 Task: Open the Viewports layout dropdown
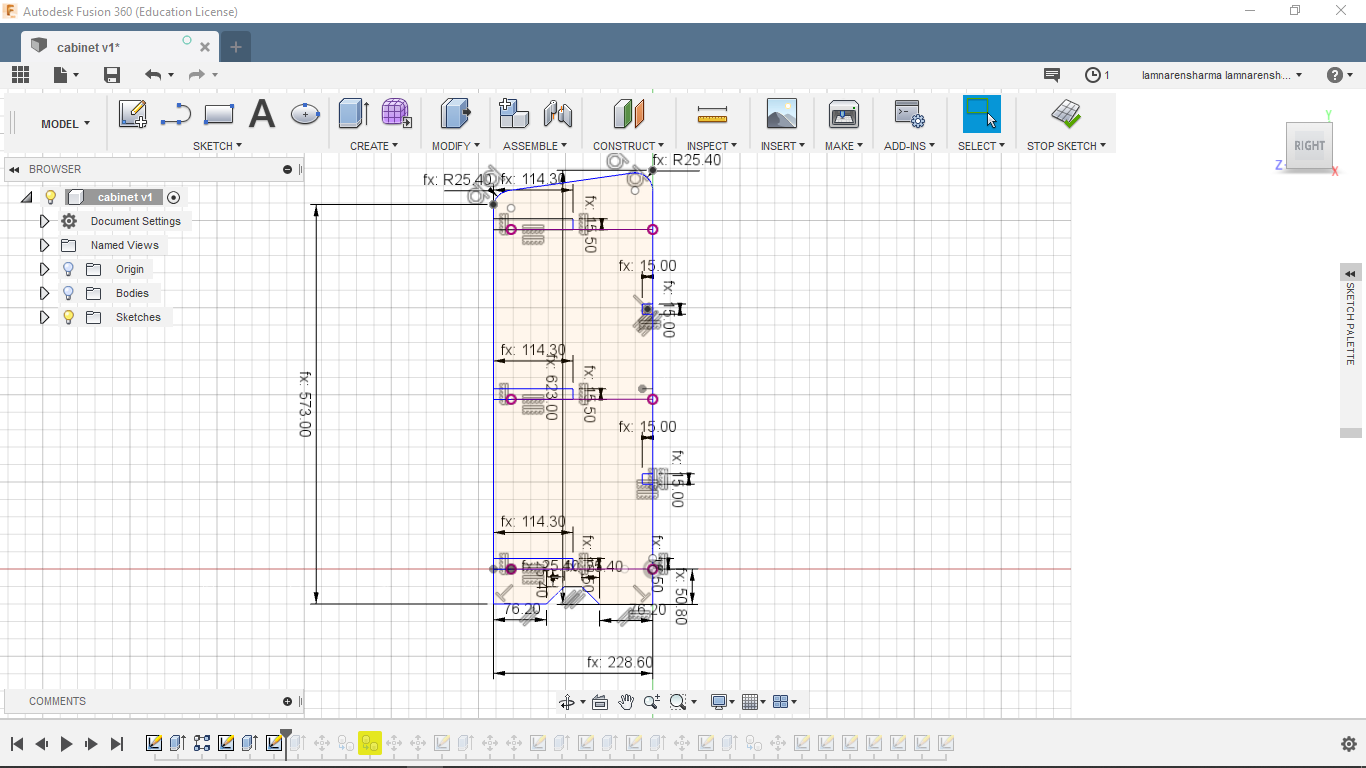[786, 702]
